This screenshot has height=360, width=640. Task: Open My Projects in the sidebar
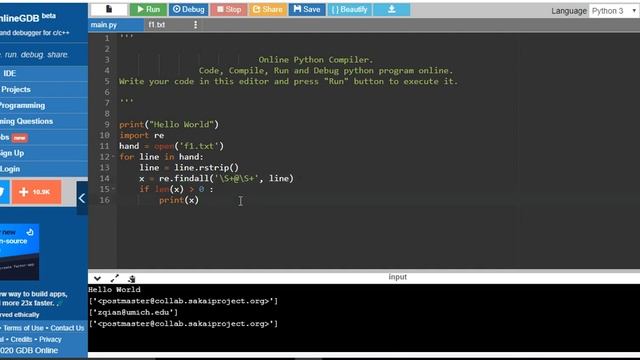(x=44, y=89)
